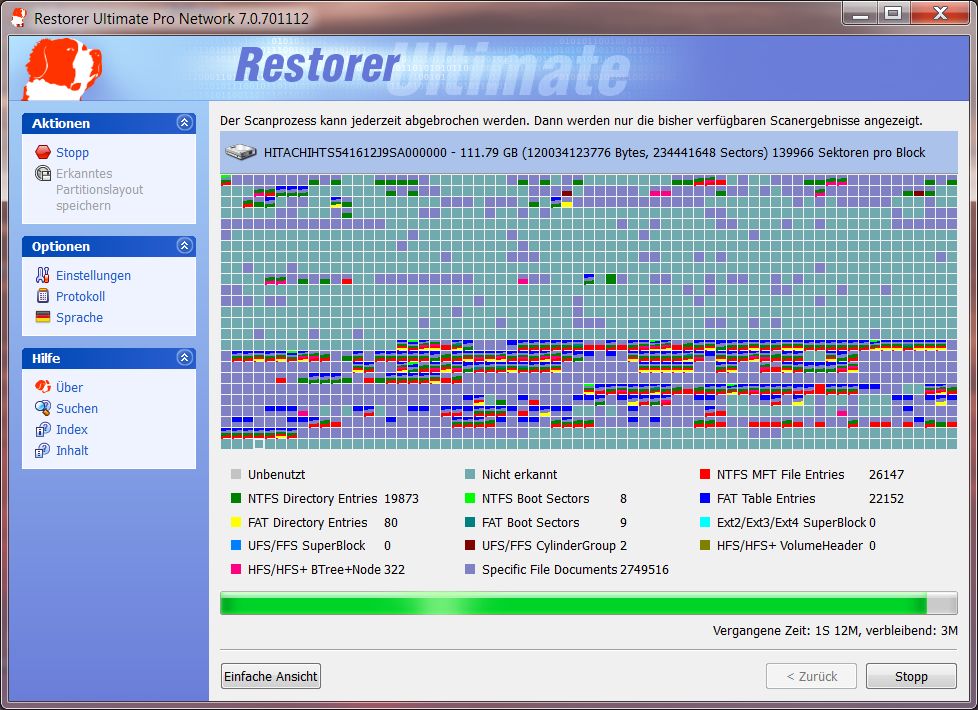Click the Zurück button
Viewport: 978px width, 710px height.
coord(811,676)
